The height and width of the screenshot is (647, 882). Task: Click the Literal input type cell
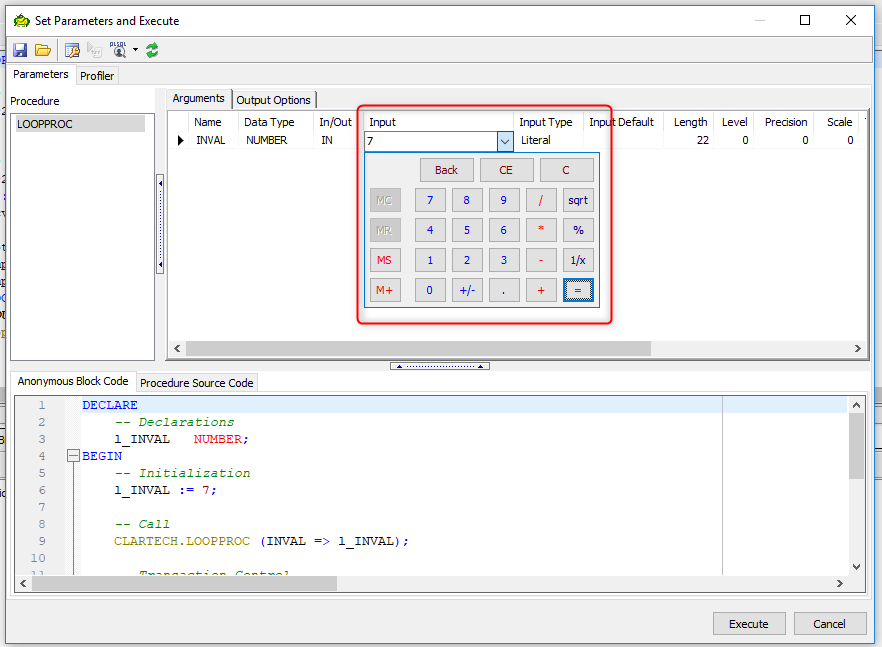(548, 140)
